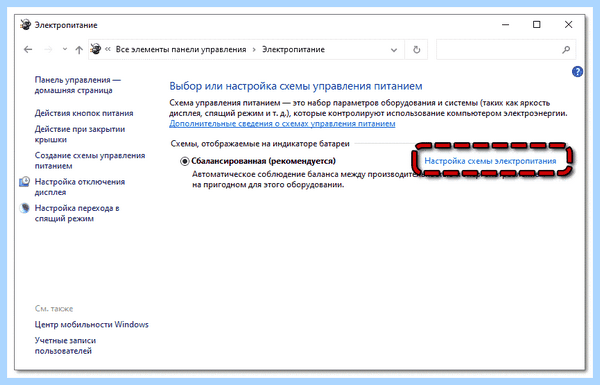Click См. также section label
Image resolution: width=600 pixels, height=385 pixels.
tap(54, 308)
